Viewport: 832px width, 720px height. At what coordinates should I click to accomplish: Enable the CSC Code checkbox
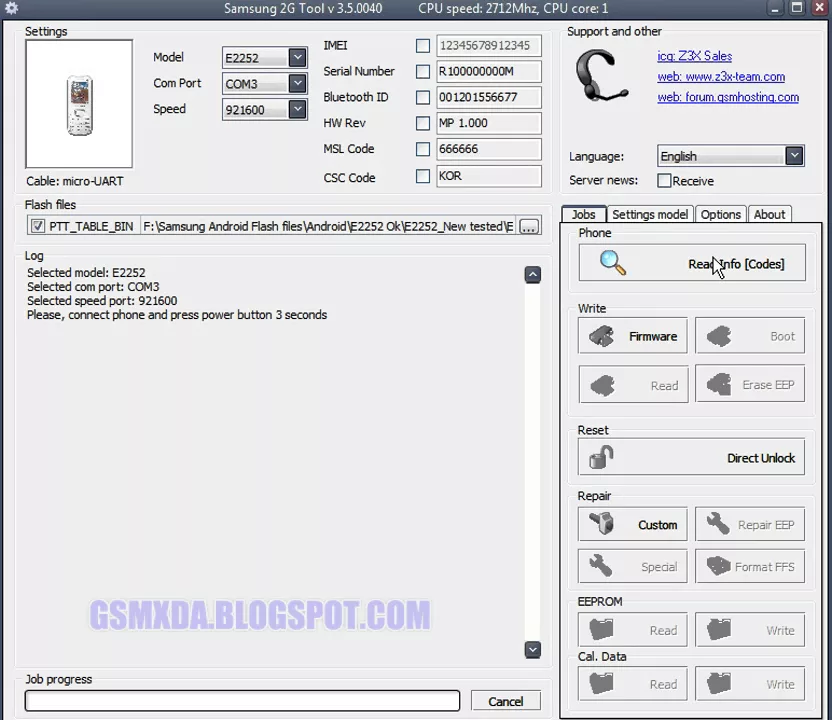click(423, 176)
